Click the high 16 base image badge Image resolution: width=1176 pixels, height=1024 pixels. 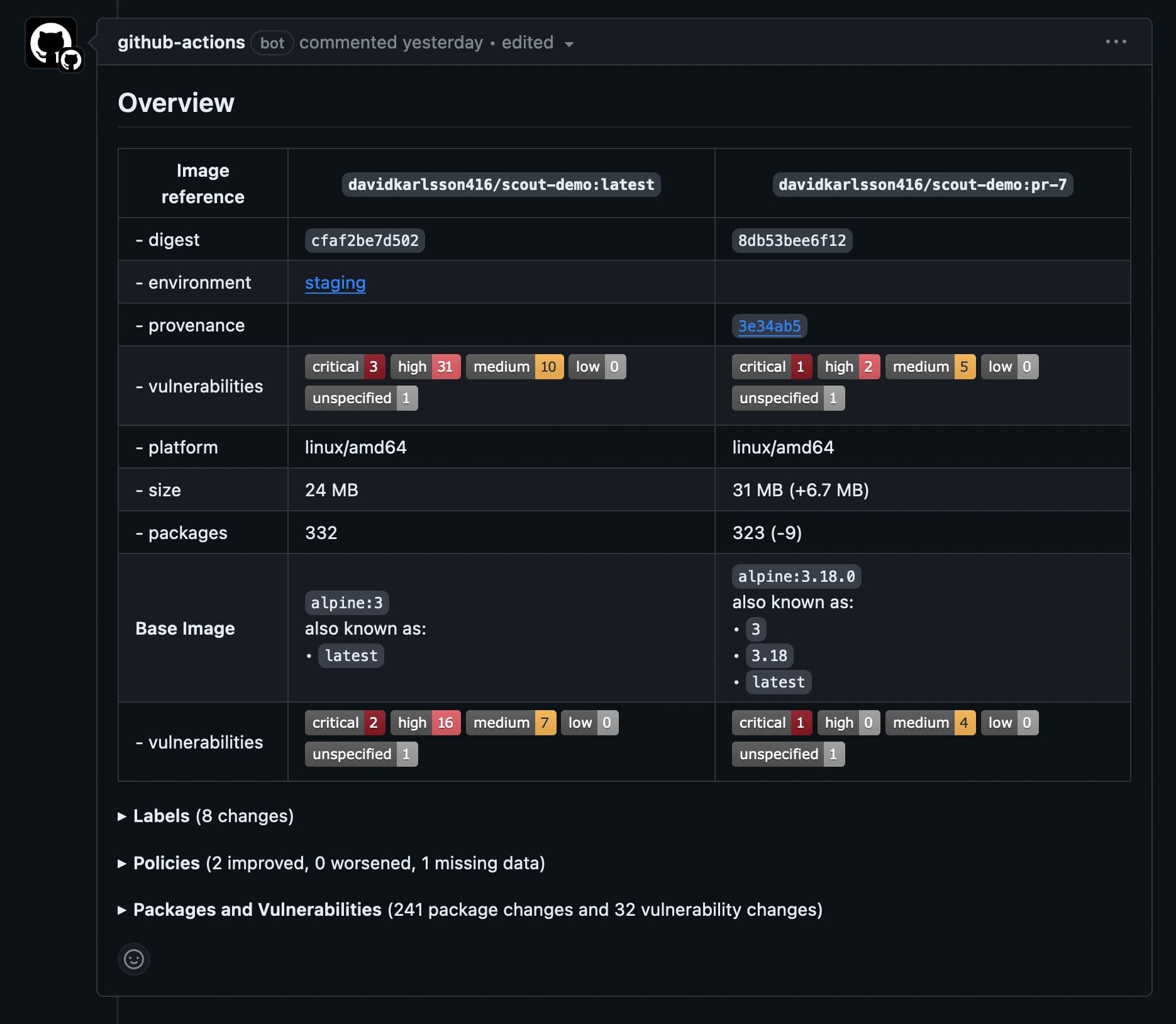[425, 723]
